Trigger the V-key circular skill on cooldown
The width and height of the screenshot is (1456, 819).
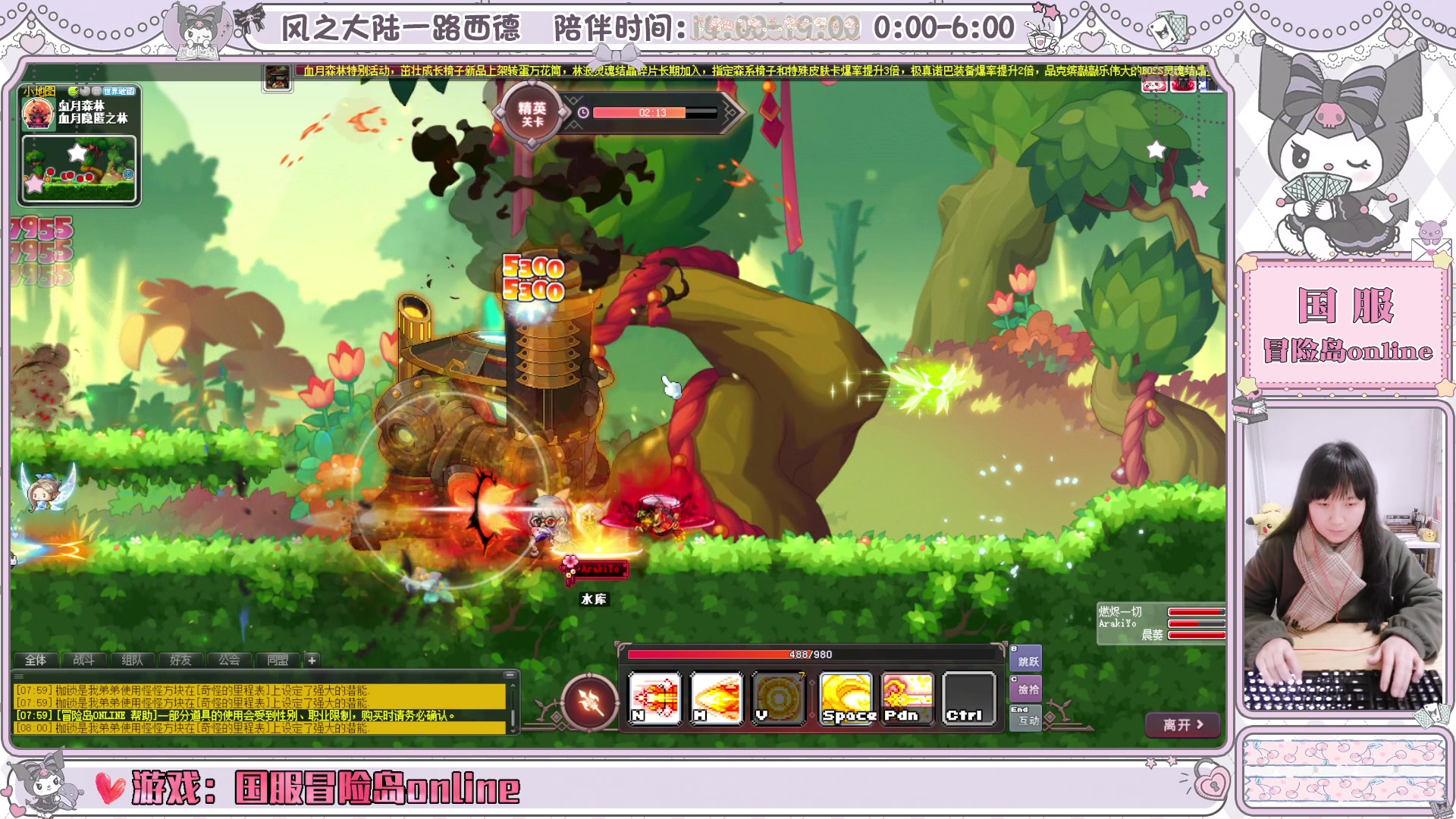pos(778,698)
